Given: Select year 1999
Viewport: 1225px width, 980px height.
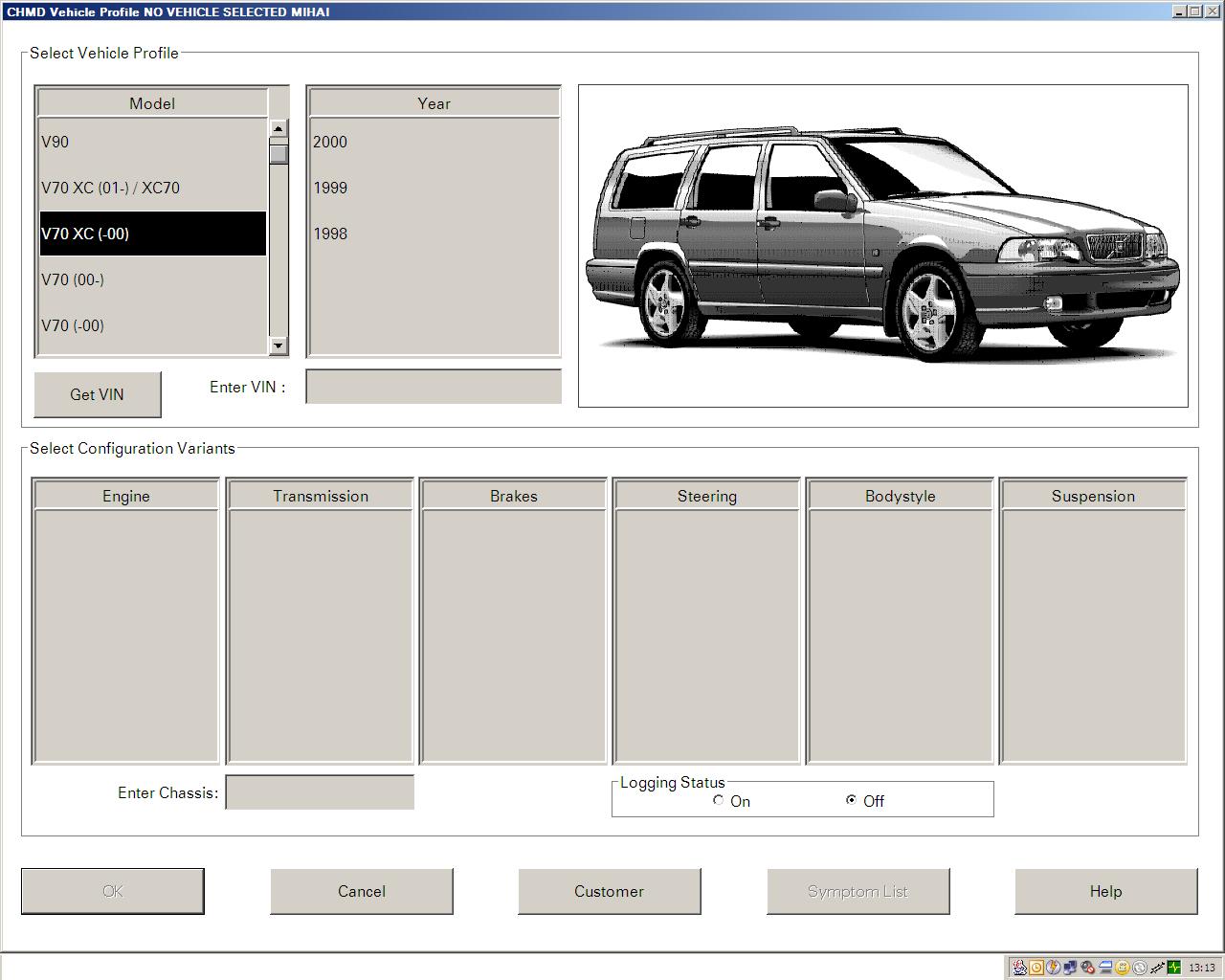Looking at the screenshot, I should [x=434, y=188].
